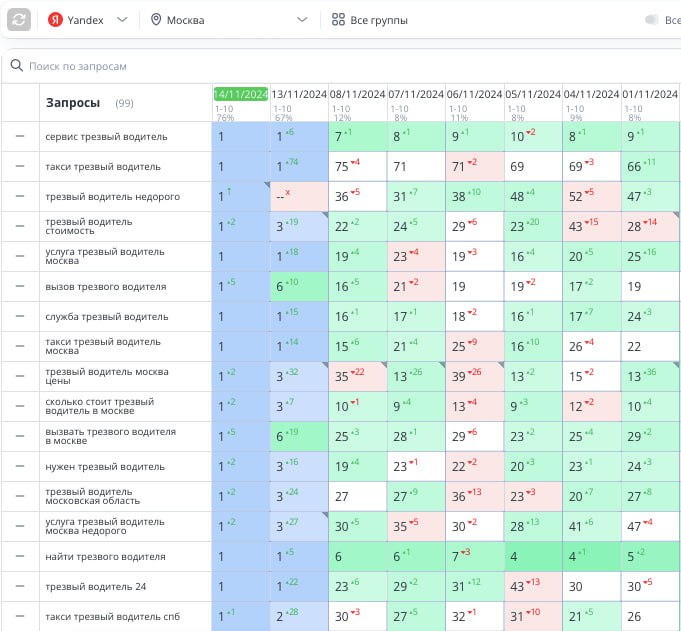This screenshot has height=631, width=681.
Task: Open the Yandex search engine dropdown
Action: [x=88, y=20]
